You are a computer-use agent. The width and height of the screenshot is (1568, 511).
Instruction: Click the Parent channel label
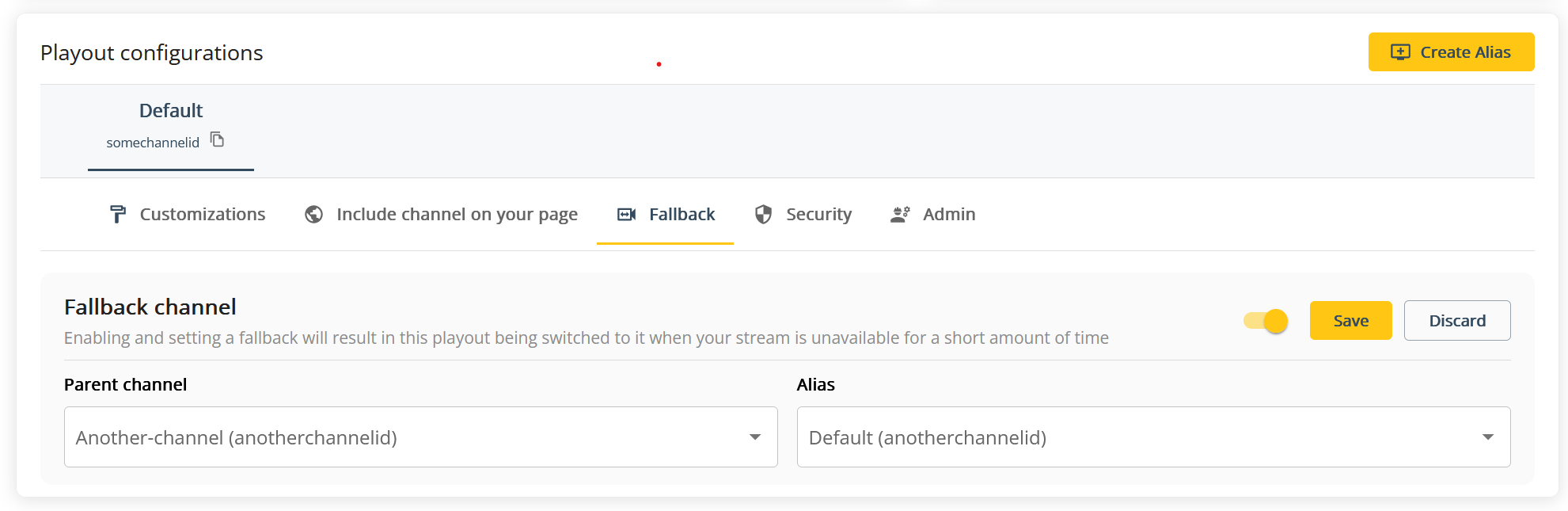pos(125,385)
